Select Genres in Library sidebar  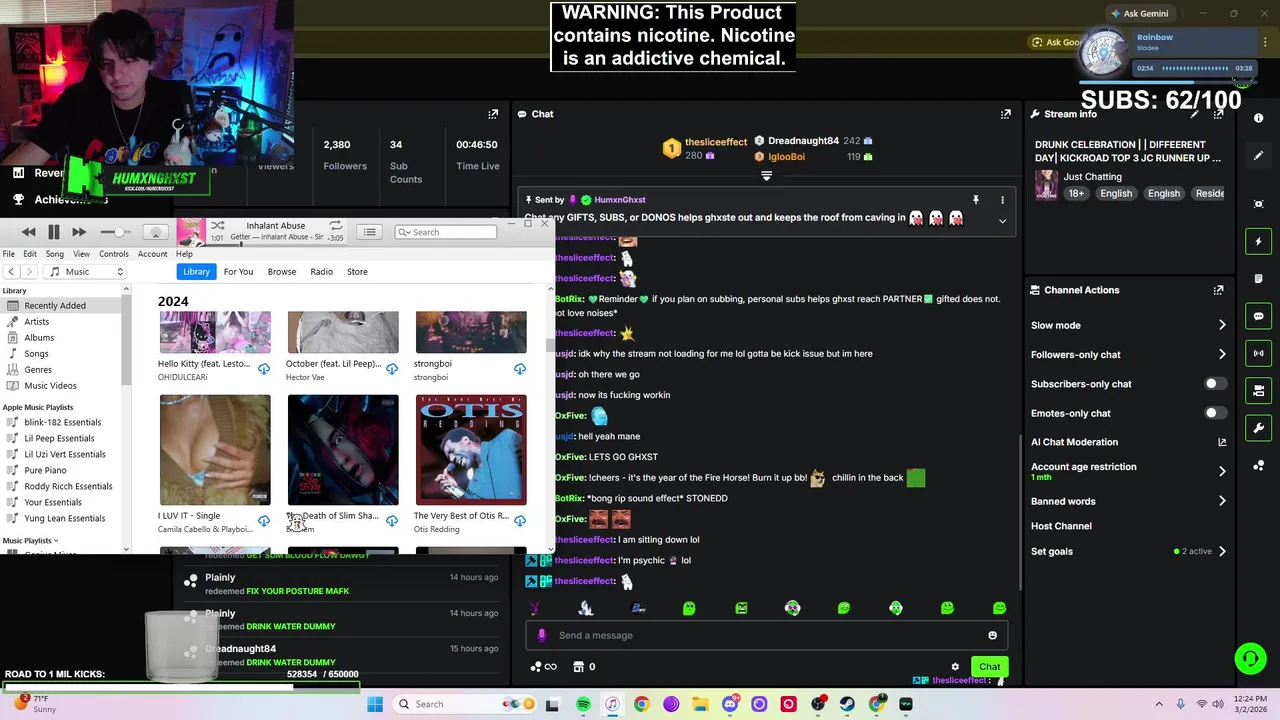(x=38, y=370)
